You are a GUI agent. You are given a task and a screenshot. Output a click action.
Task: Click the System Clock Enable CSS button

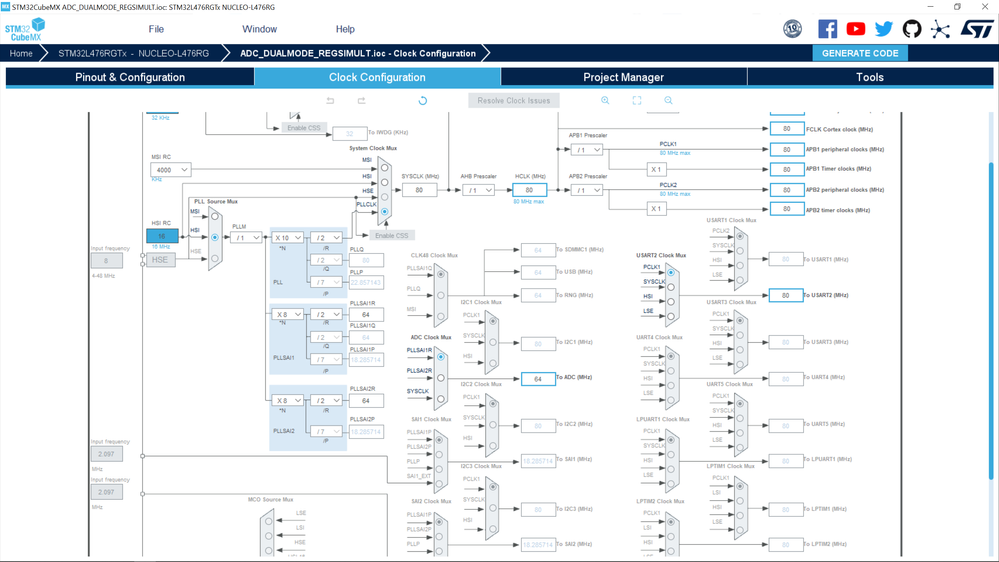point(392,235)
